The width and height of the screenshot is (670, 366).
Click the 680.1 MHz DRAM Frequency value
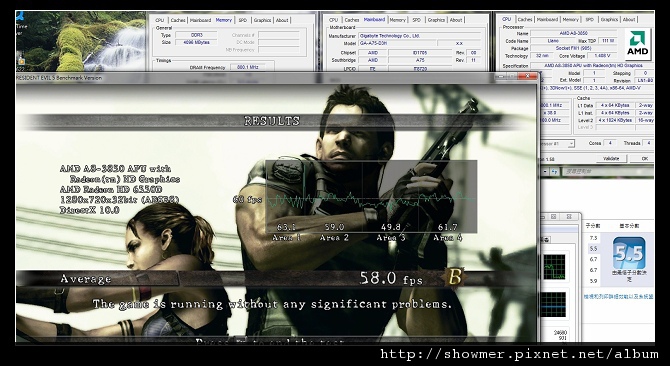point(247,67)
